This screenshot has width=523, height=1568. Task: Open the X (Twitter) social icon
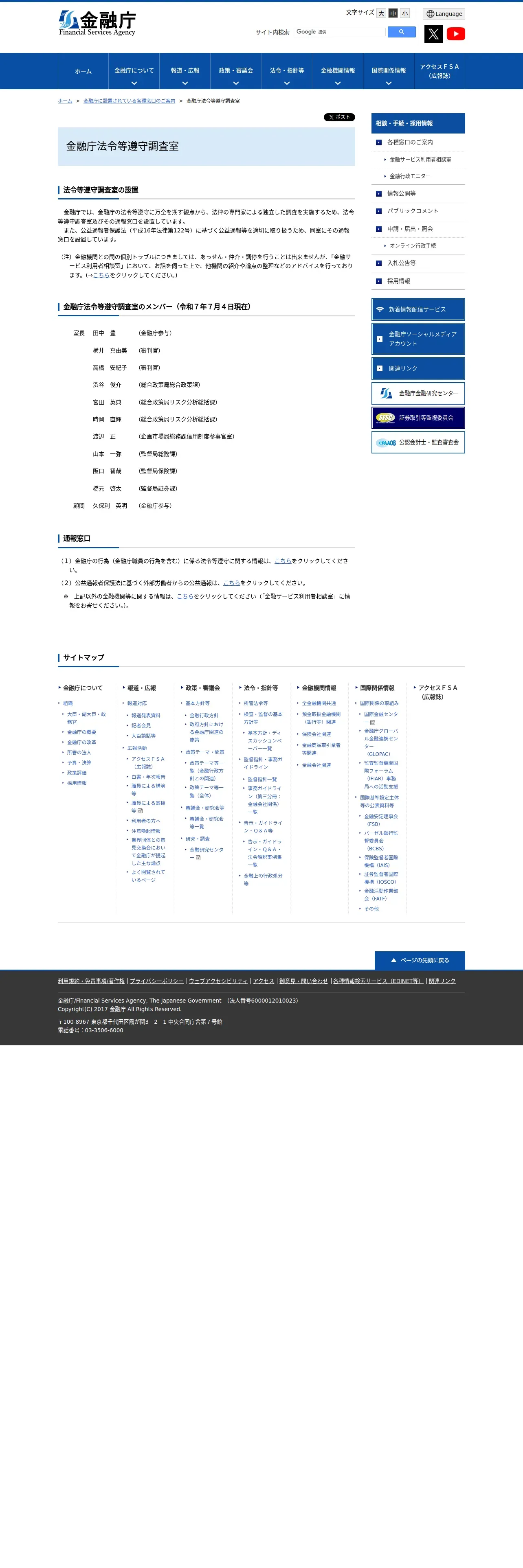433,34
